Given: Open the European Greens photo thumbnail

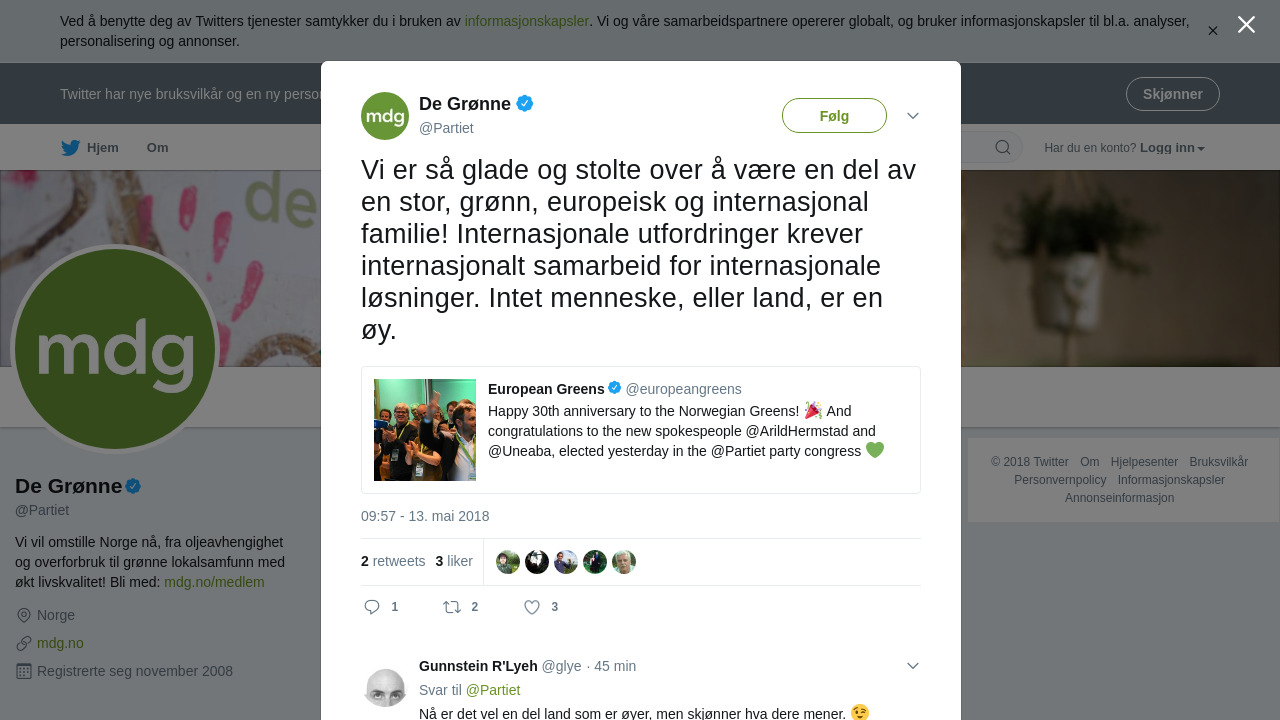Looking at the screenshot, I should tap(425, 430).
